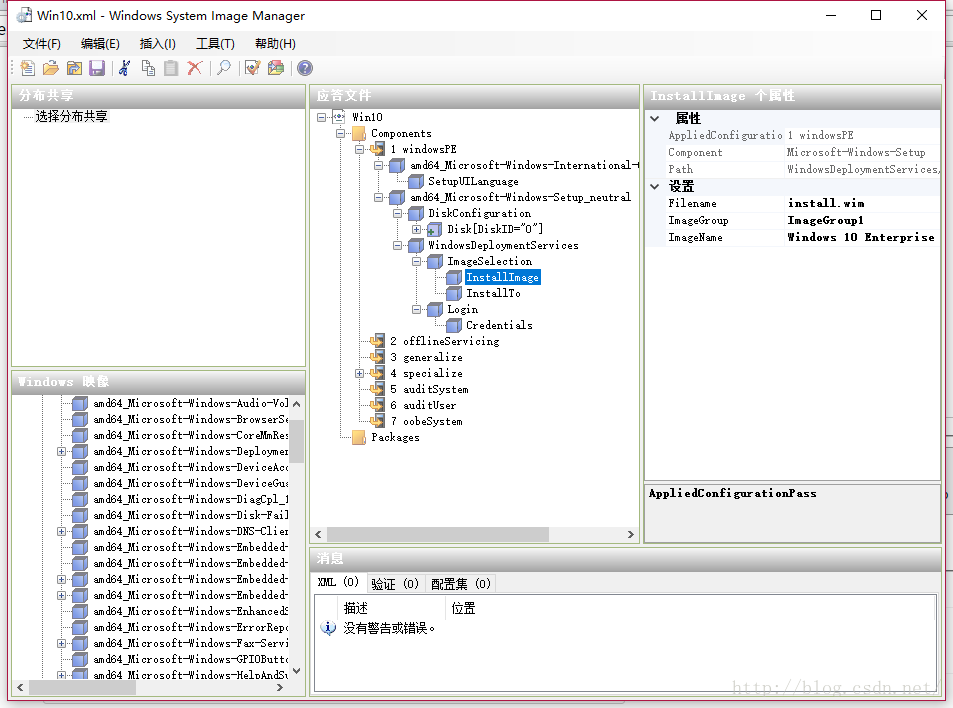
Task: Collapse the Login node
Action: (x=416, y=309)
